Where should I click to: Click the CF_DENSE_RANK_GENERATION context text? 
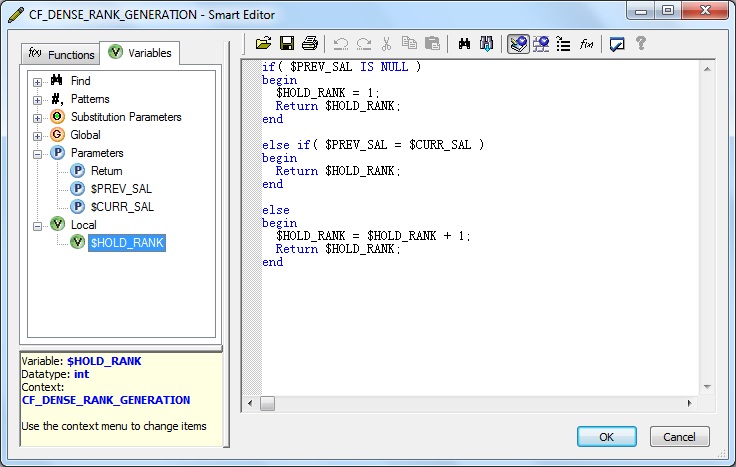pyautogui.click(x=106, y=400)
